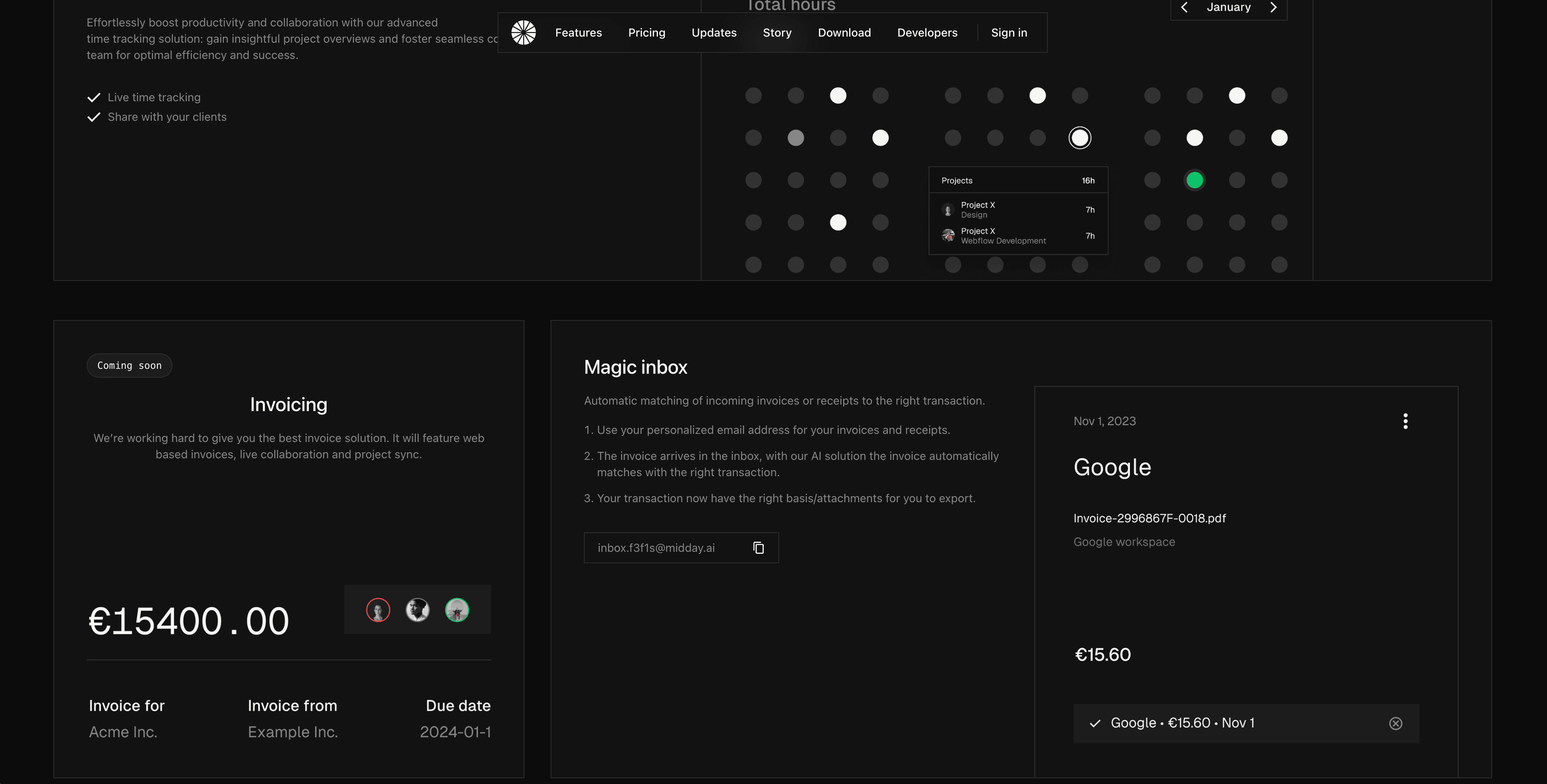The width and height of the screenshot is (1547, 784).
Task: Open the Developers link in navbar
Action: click(x=927, y=33)
